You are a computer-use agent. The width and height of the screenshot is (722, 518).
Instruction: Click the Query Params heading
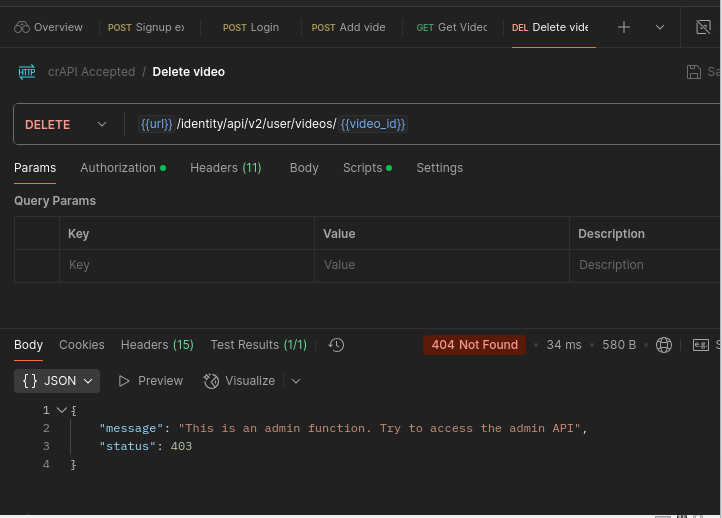click(x=55, y=201)
